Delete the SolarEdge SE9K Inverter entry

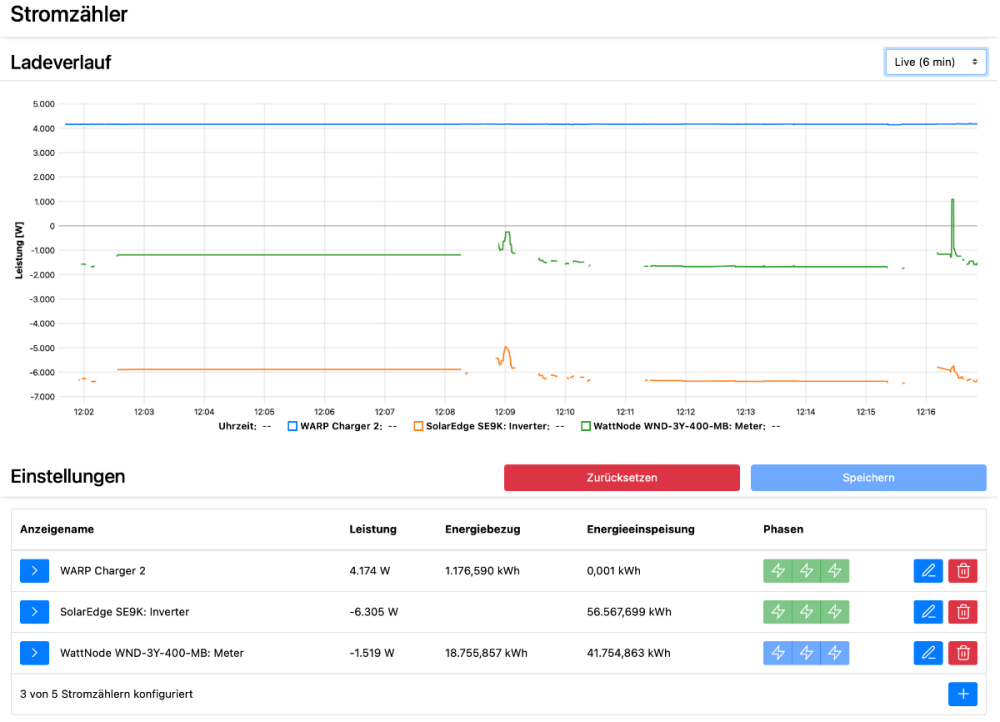pyautogui.click(x=963, y=612)
